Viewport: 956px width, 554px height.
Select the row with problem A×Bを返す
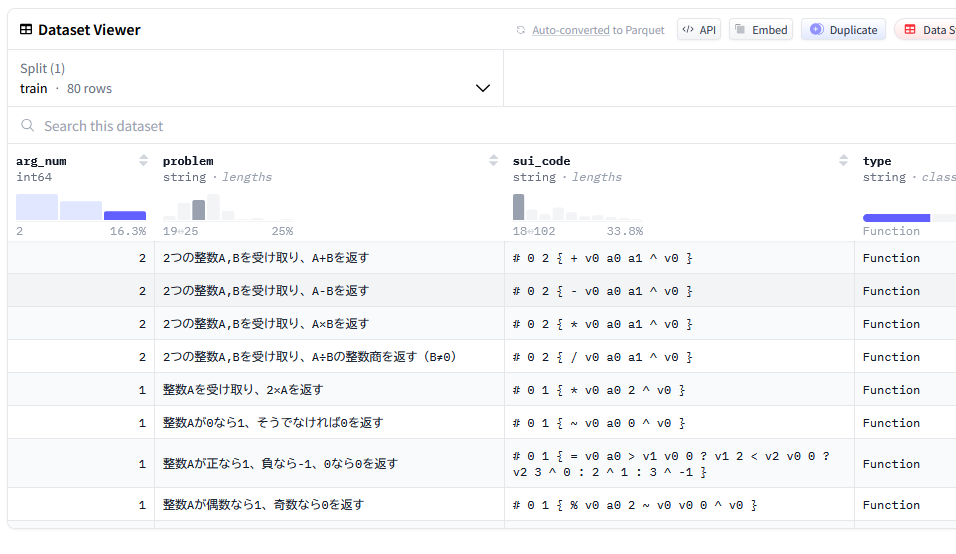tap(482, 324)
